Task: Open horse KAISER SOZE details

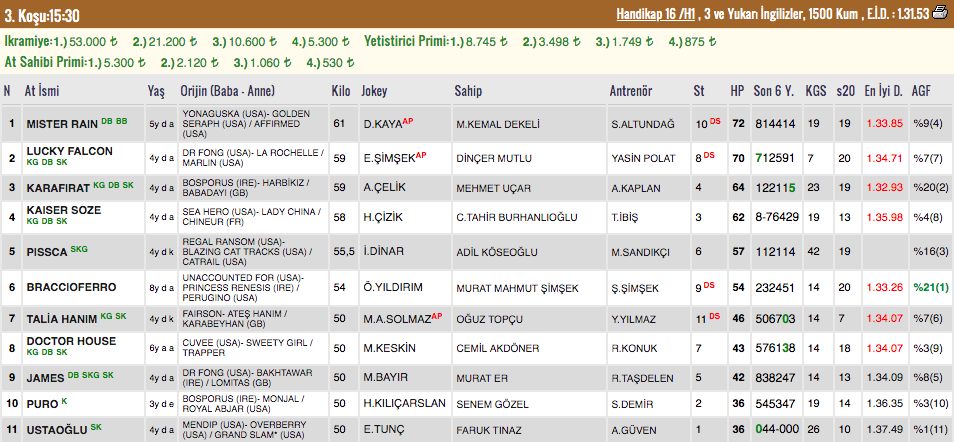Action: click(64, 210)
